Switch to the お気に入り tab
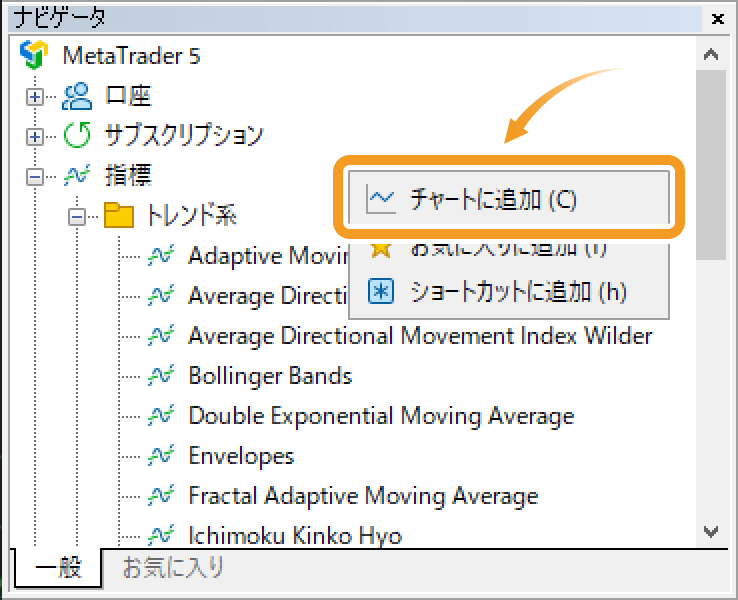 click(x=173, y=568)
